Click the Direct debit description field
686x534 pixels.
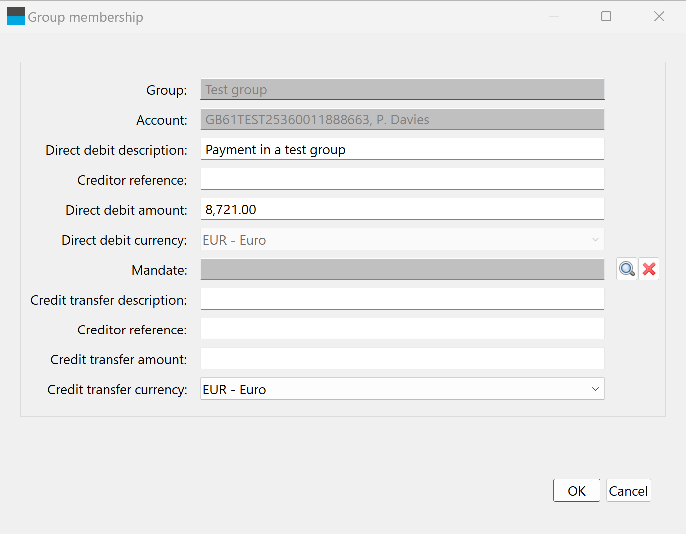(x=402, y=150)
